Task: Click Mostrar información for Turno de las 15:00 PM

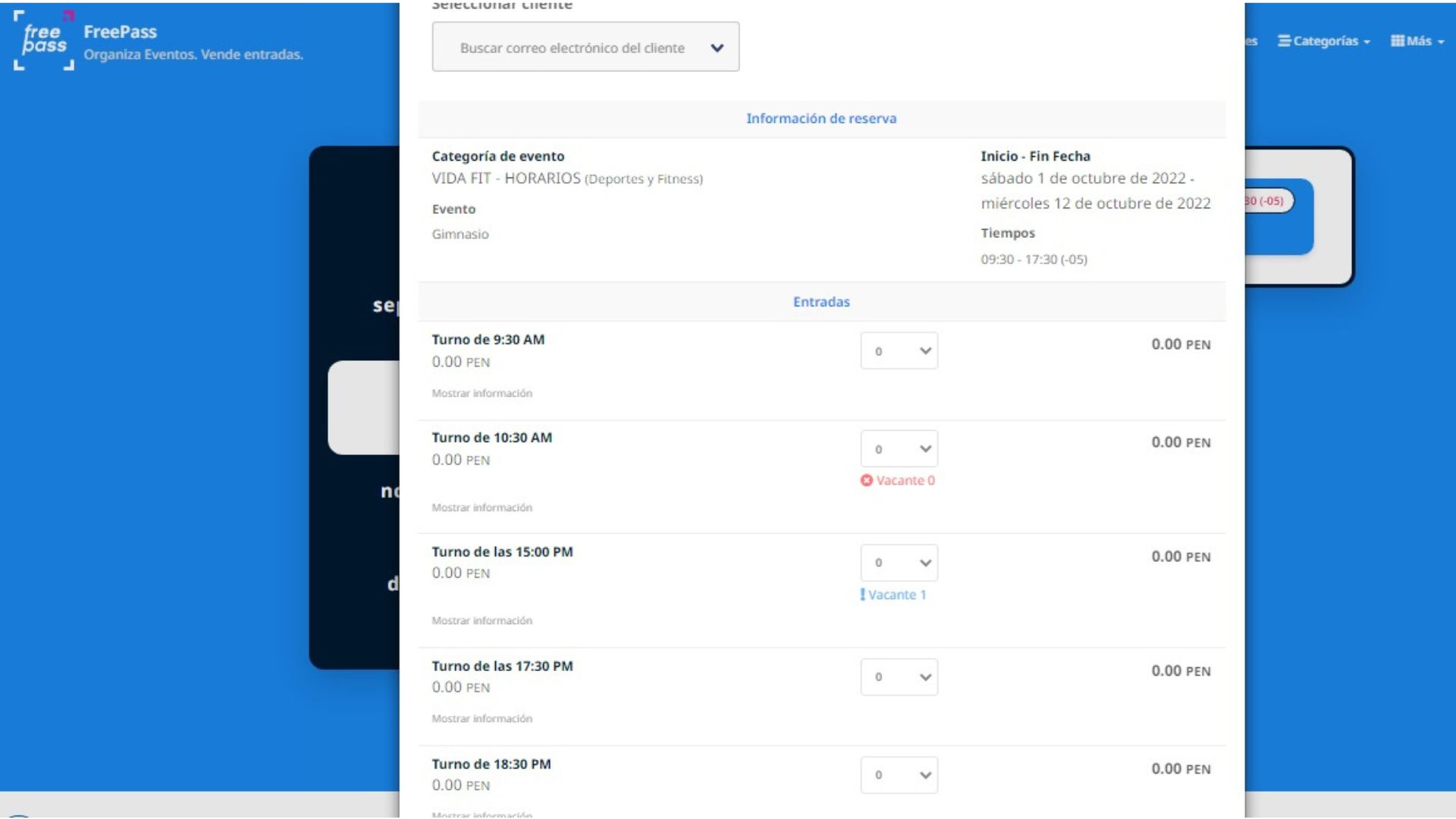Action: click(x=482, y=620)
